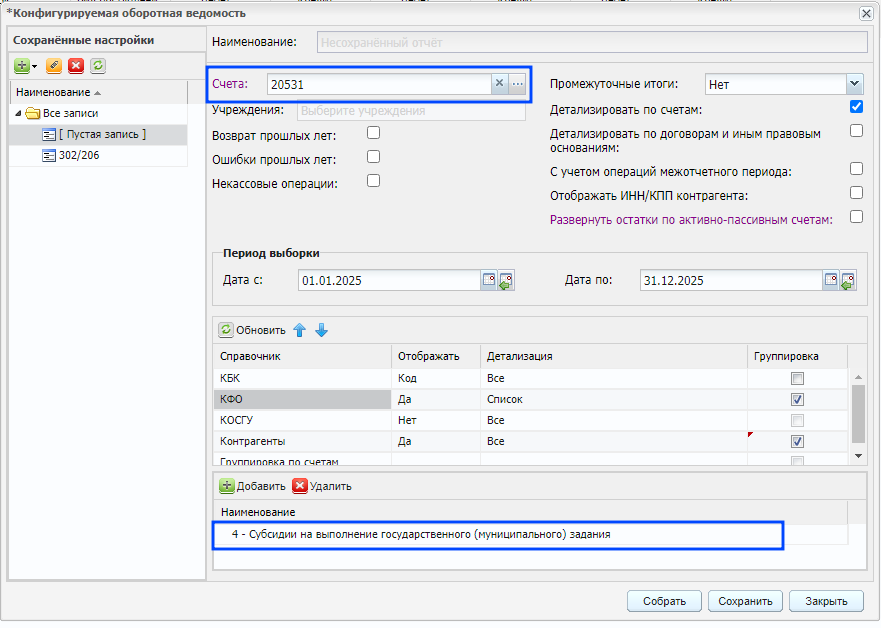Click the red delete setting icon

point(76,66)
